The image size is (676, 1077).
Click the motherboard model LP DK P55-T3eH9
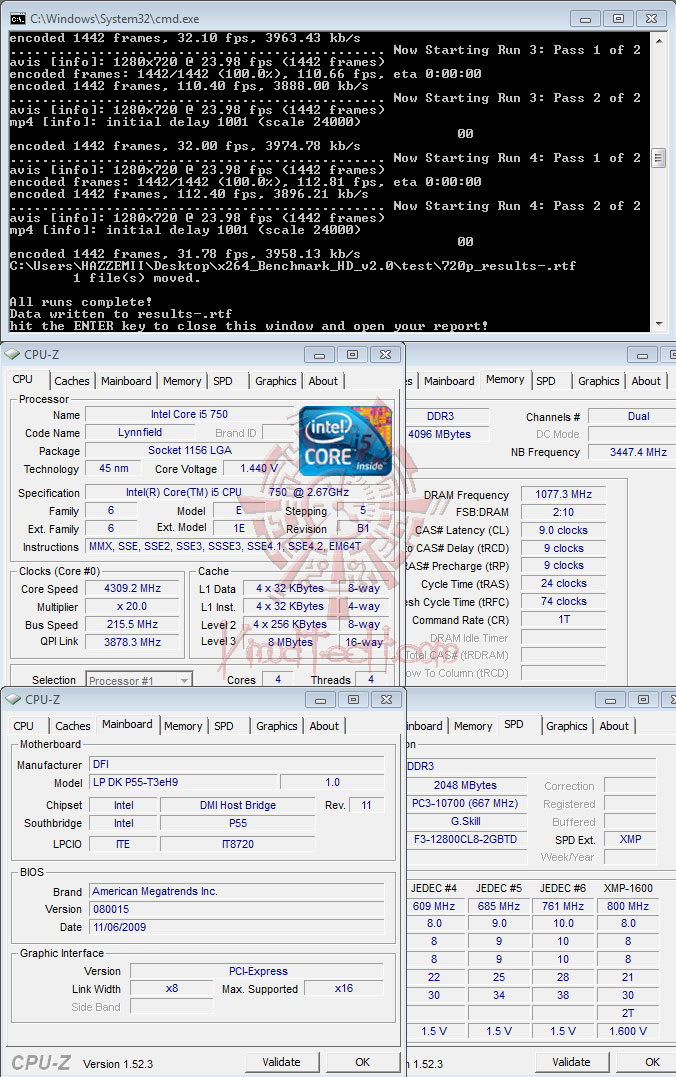[x=183, y=782]
